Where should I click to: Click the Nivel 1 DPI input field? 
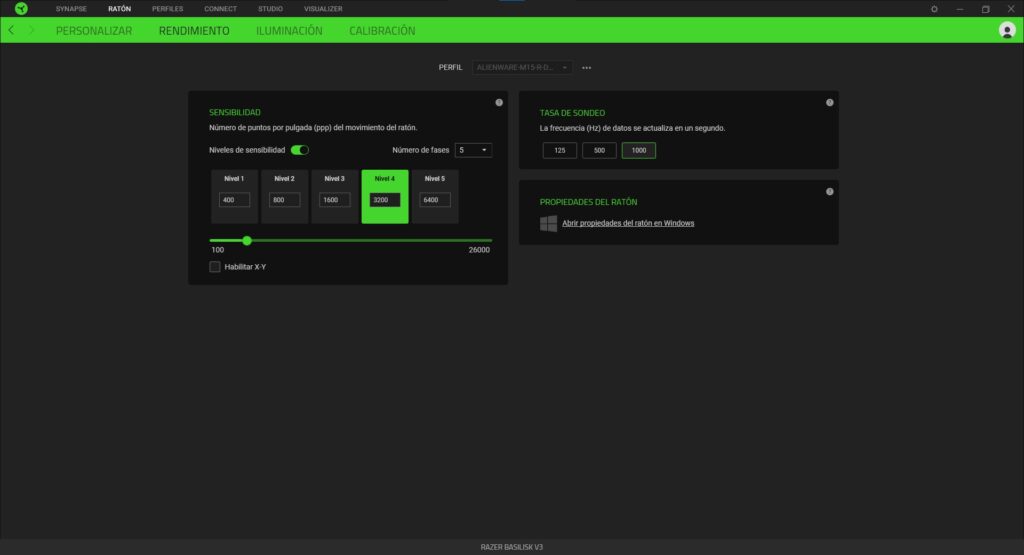tap(234, 200)
